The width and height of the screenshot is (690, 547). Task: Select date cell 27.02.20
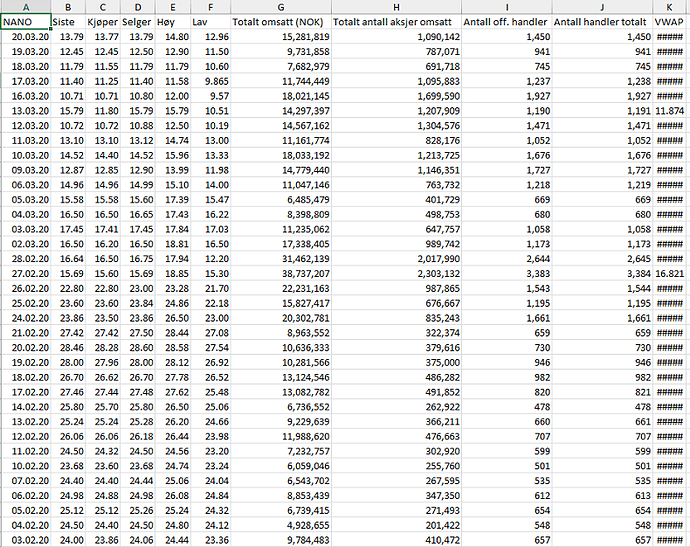26,274
